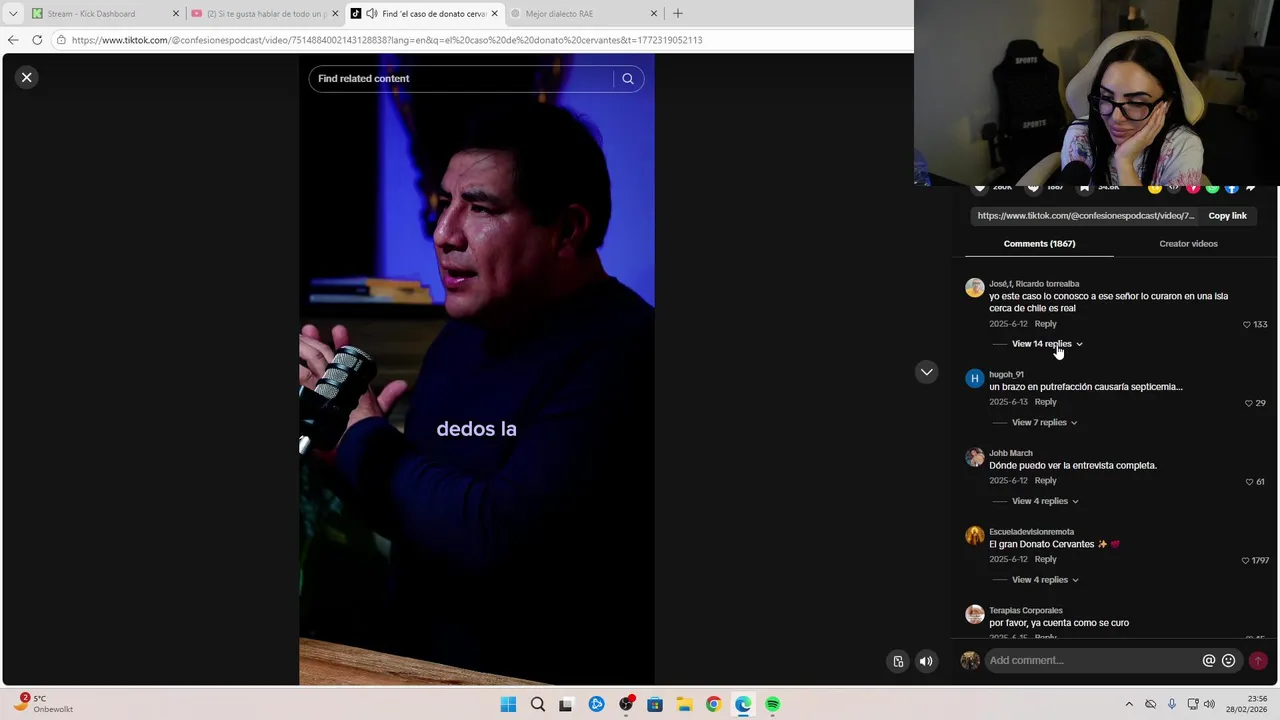
Task: Open Windows Start menu
Action: pos(508,705)
